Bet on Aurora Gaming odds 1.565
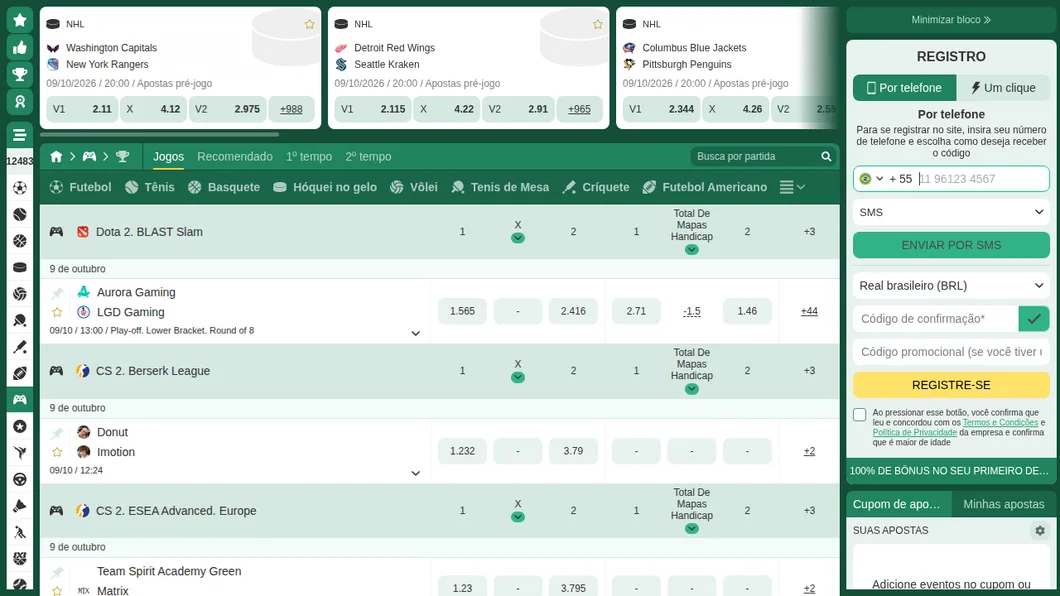The height and width of the screenshot is (596, 1060). pos(462,312)
